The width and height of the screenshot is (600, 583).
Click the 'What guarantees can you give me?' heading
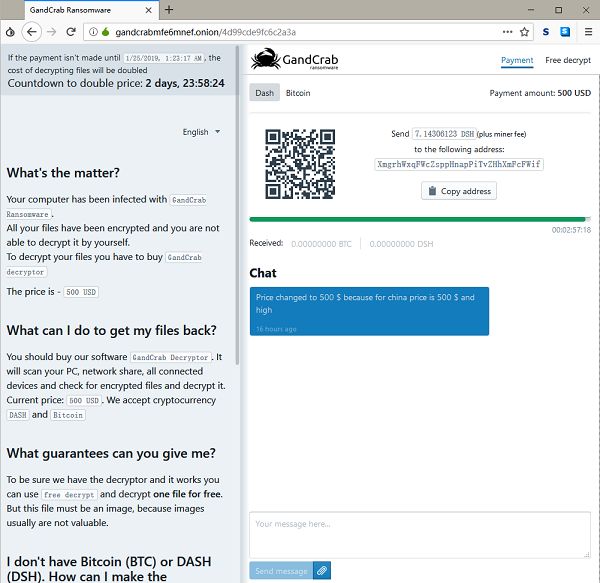(x=111, y=453)
